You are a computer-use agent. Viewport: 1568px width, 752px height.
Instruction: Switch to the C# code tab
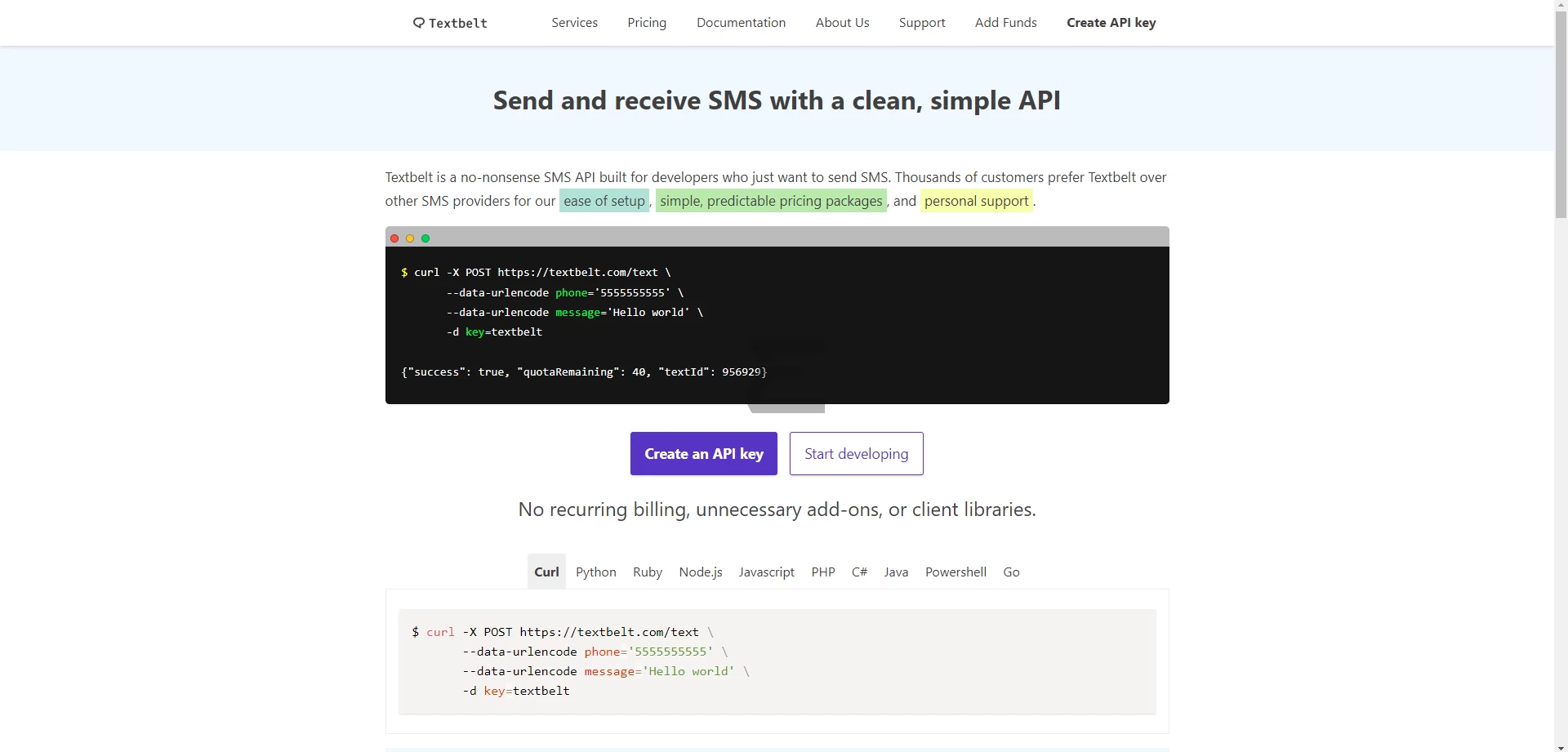click(x=859, y=572)
